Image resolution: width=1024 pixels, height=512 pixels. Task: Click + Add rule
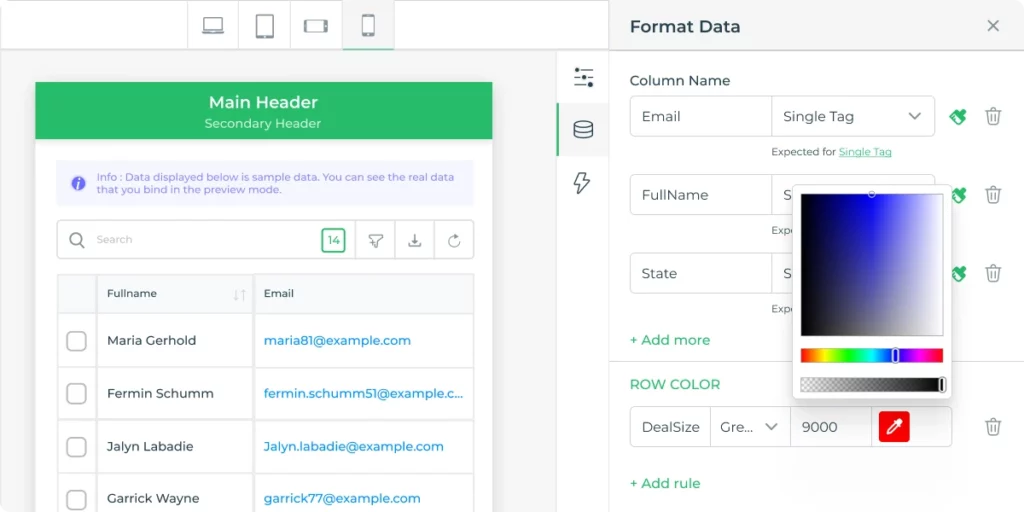[x=665, y=483]
